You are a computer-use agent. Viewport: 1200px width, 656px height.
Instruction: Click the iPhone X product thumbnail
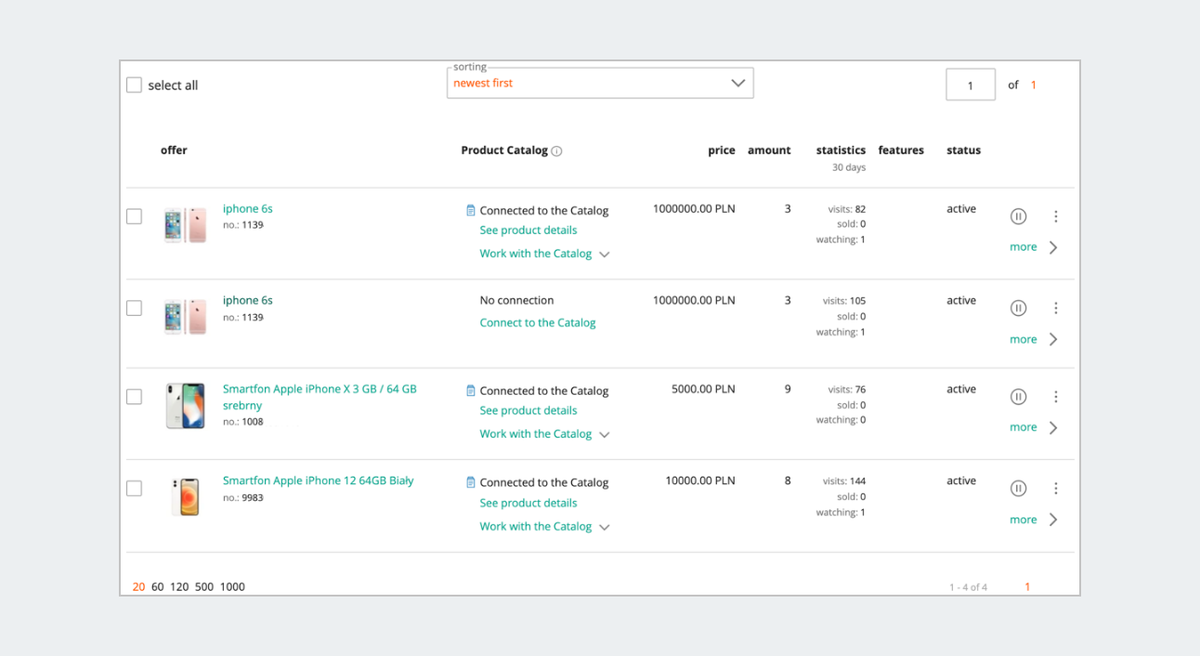pyautogui.click(x=185, y=406)
